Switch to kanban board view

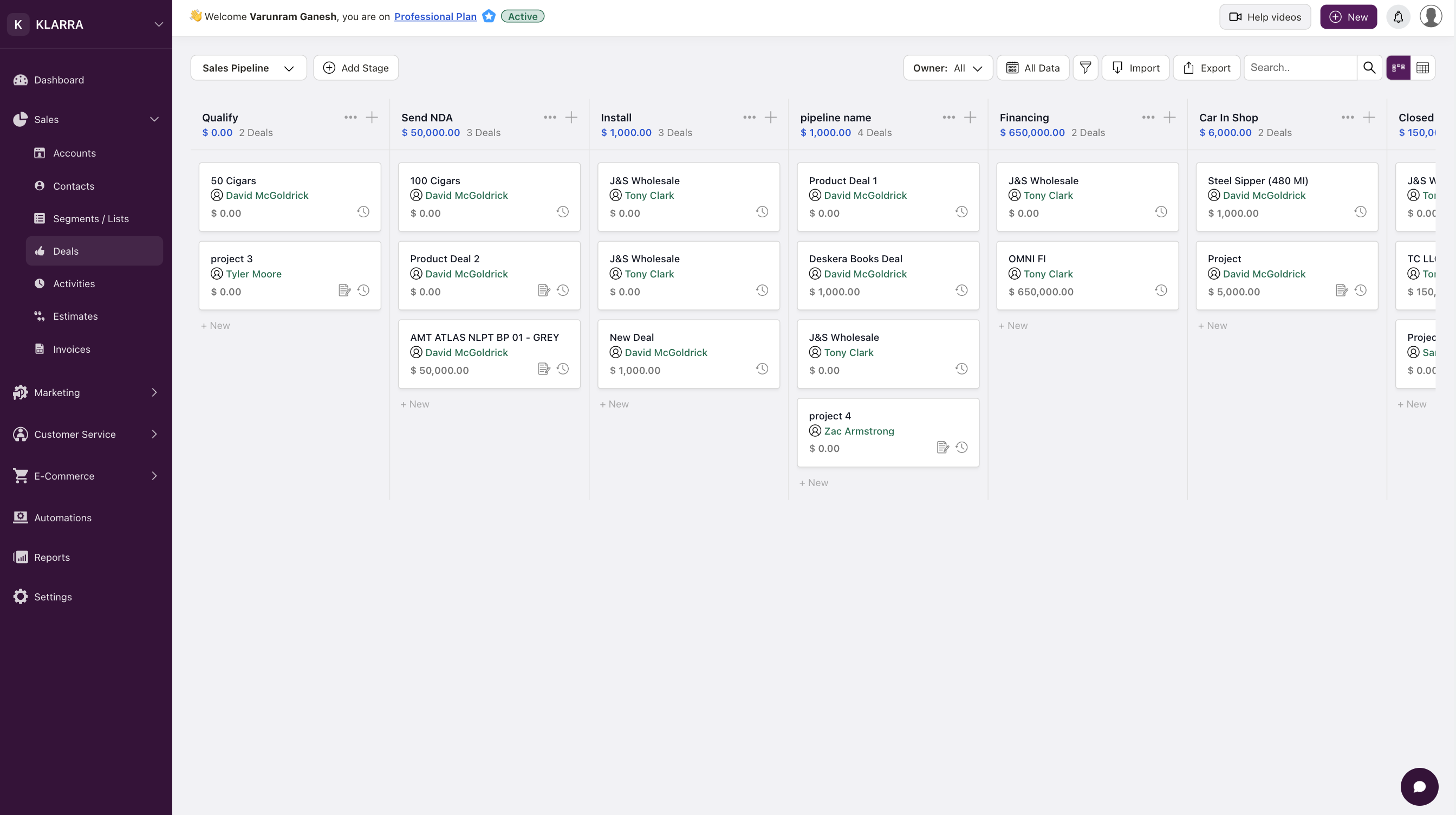(1399, 68)
